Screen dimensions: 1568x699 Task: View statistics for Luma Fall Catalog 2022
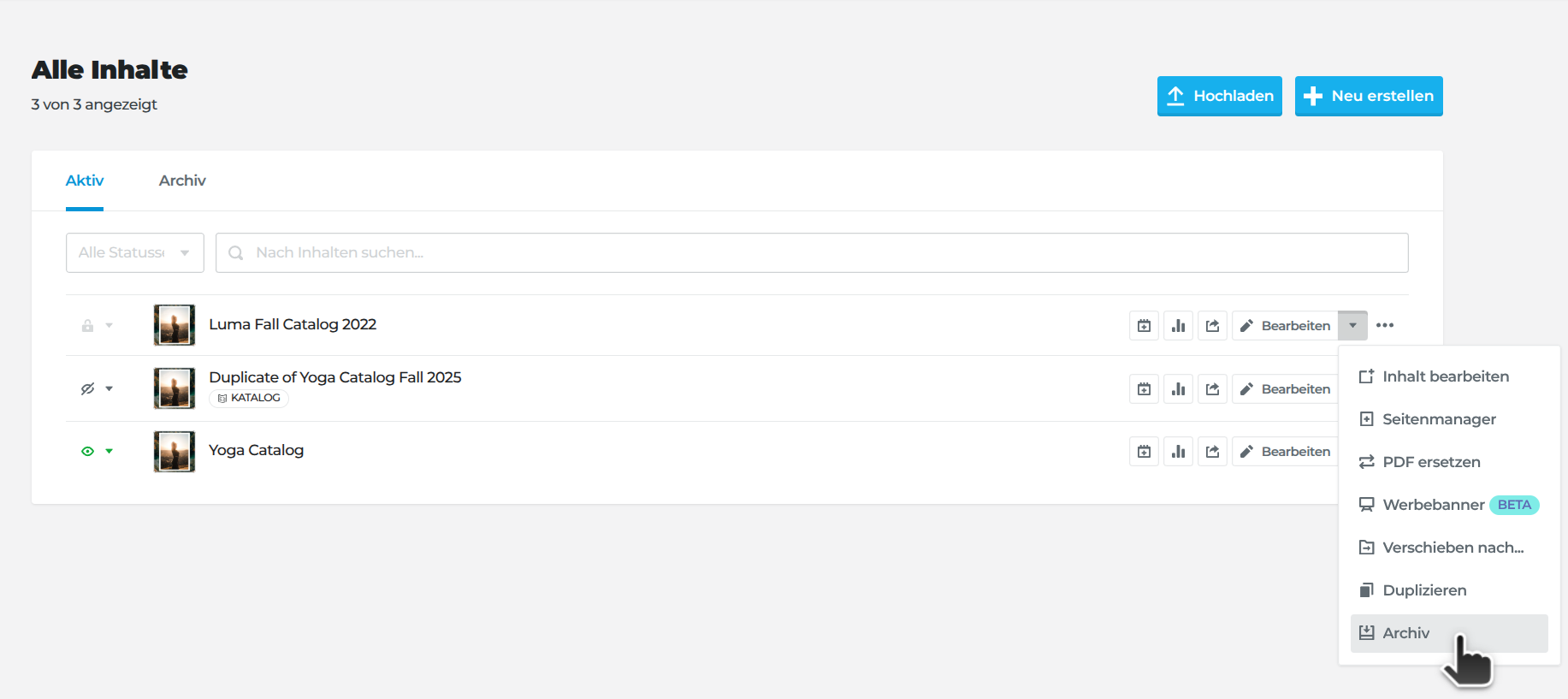[x=1178, y=326]
